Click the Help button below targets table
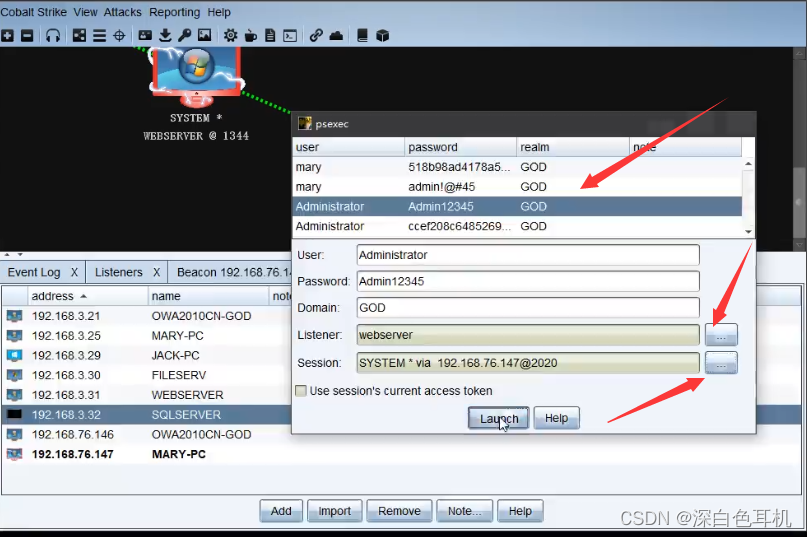Image resolution: width=807 pixels, height=537 pixels. coord(520,511)
